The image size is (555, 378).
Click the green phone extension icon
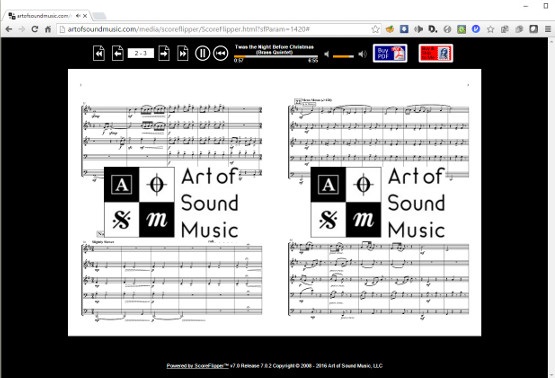point(461,29)
